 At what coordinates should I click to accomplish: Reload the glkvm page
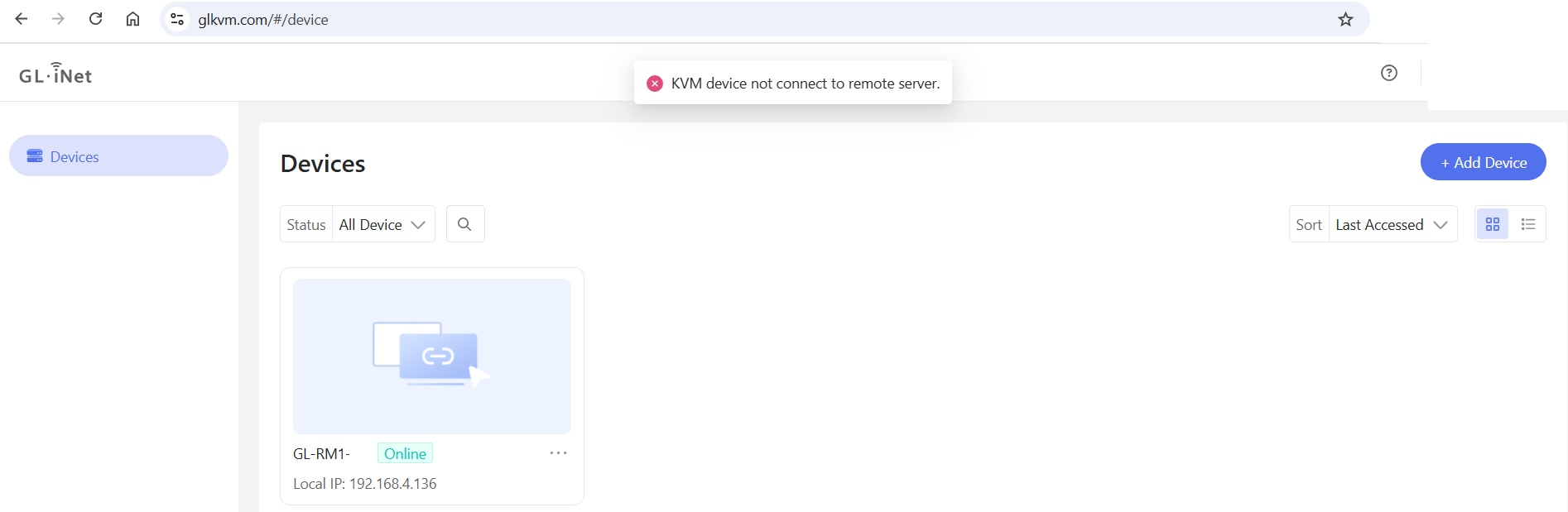[95, 19]
